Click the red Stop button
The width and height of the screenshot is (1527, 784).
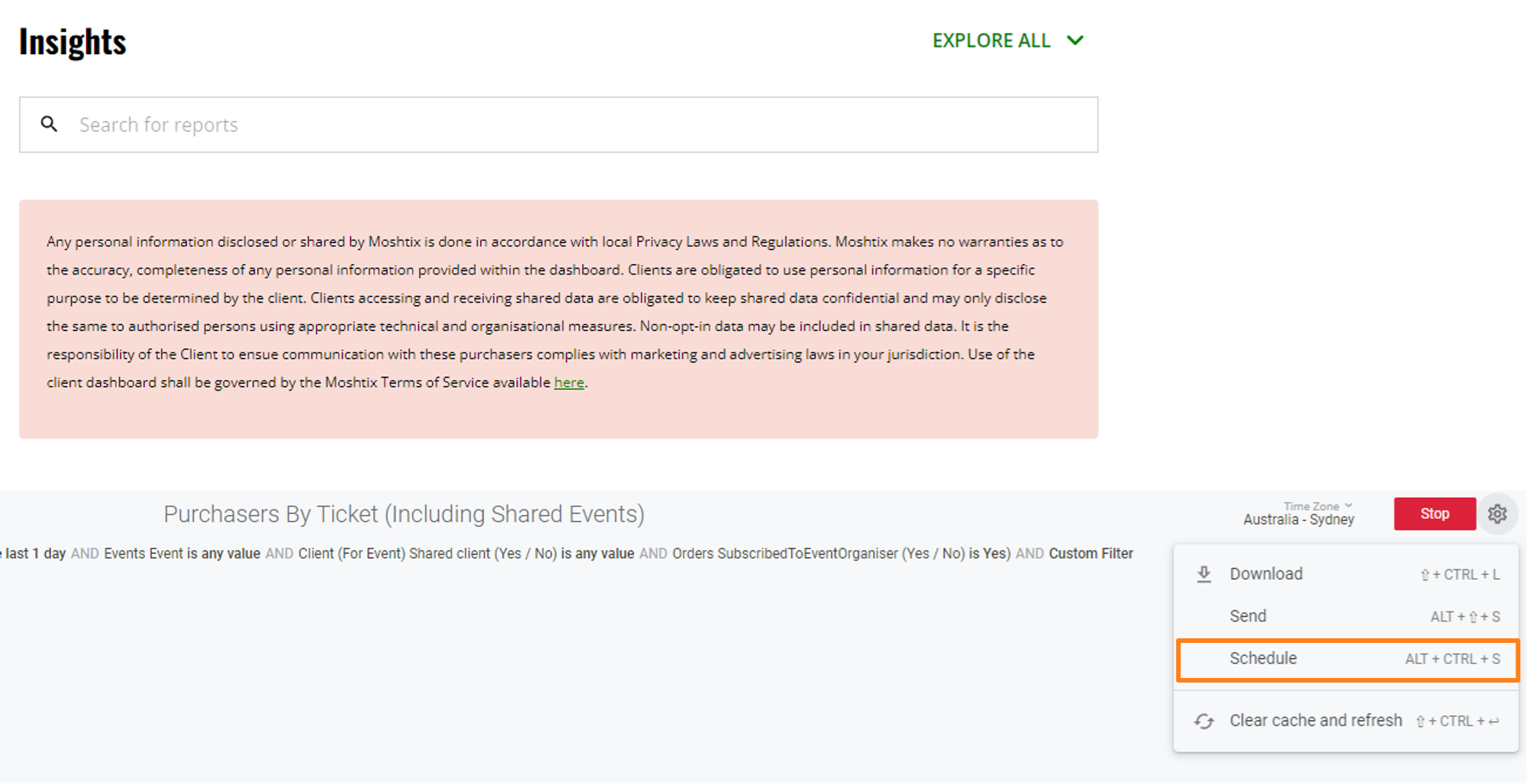point(1435,514)
